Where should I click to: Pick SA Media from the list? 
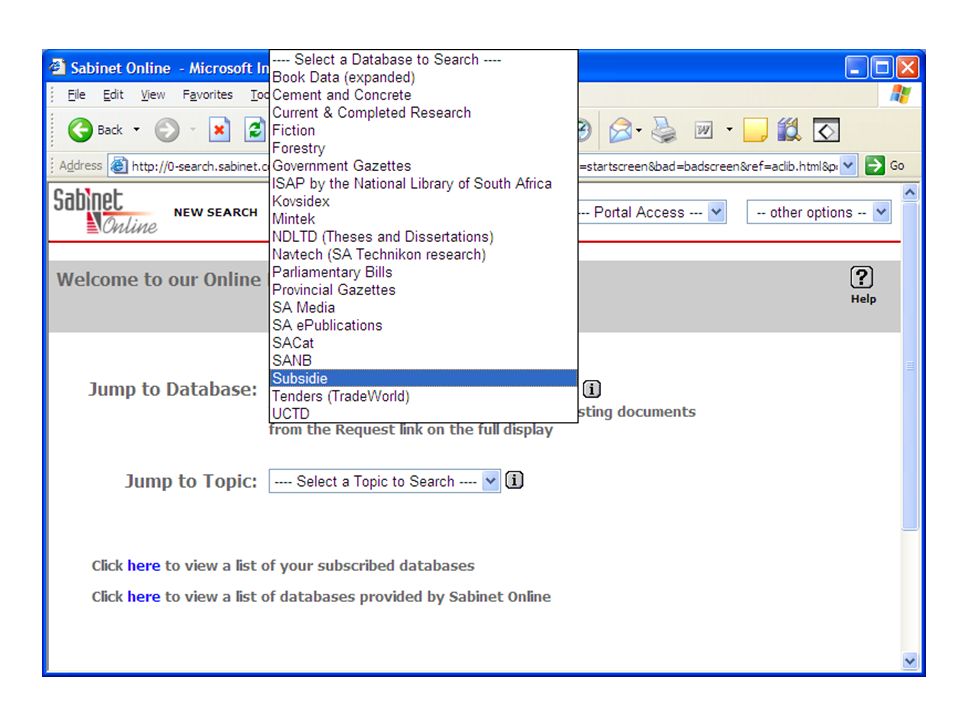coord(423,308)
